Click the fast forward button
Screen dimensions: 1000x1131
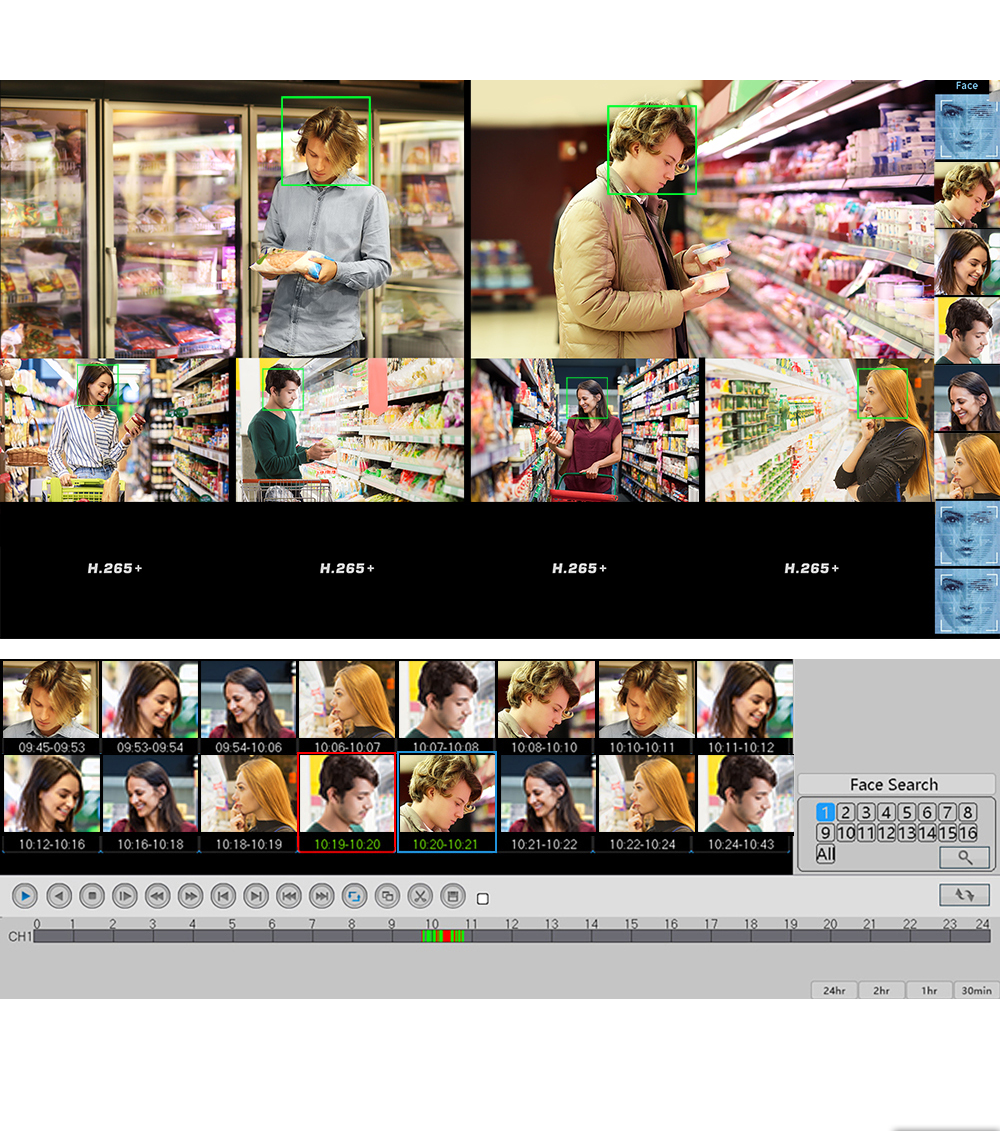point(190,896)
